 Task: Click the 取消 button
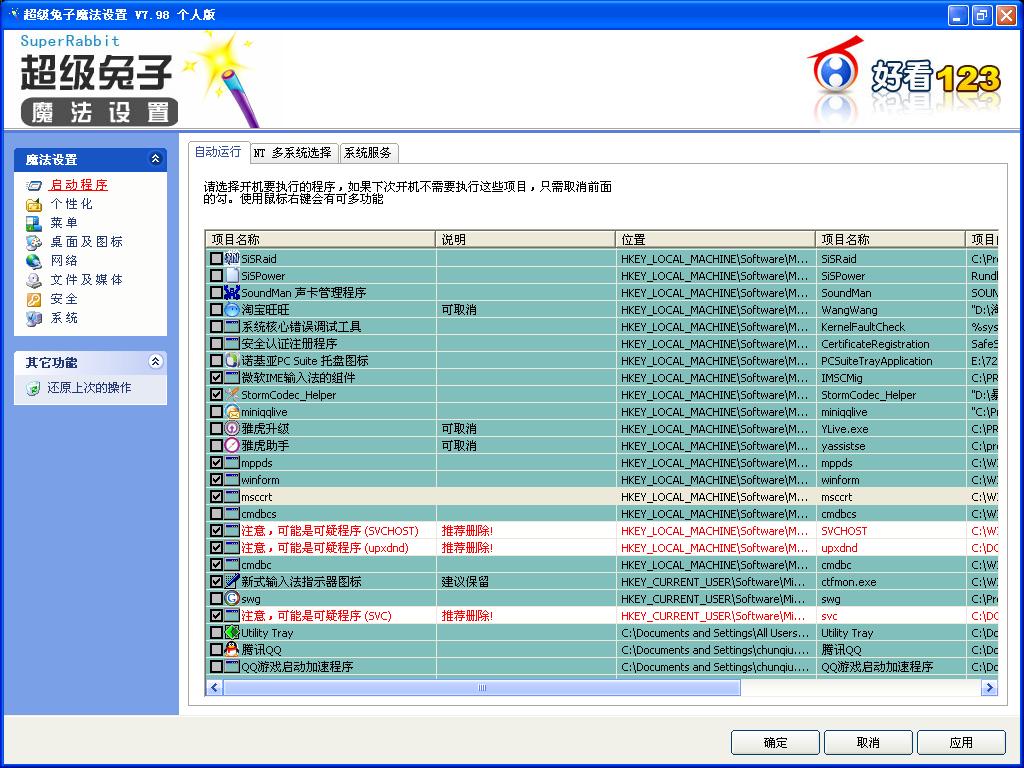(x=868, y=743)
